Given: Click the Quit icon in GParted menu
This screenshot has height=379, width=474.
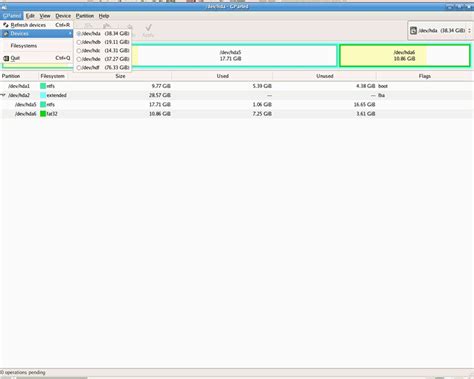Looking at the screenshot, I should (x=6, y=58).
